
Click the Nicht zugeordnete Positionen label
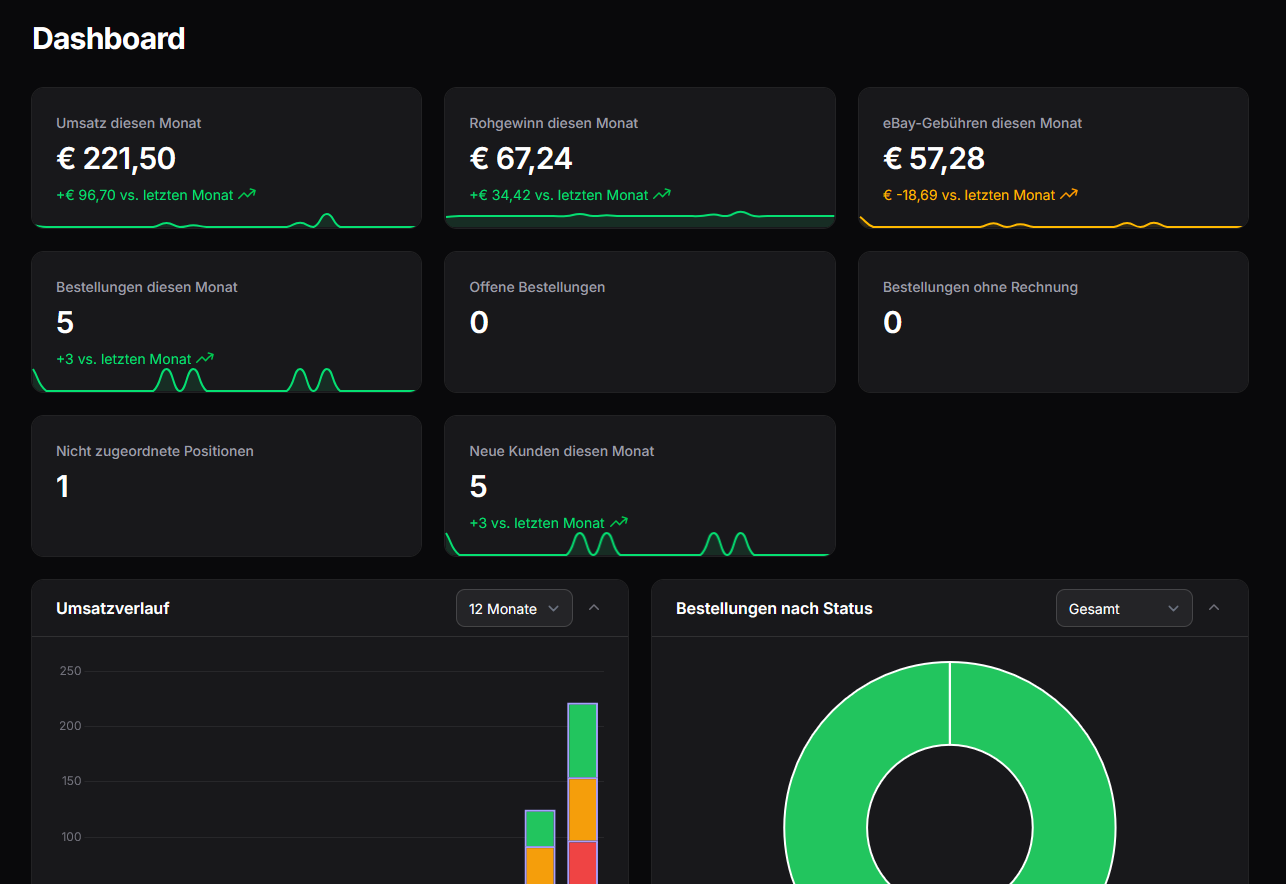(155, 451)
